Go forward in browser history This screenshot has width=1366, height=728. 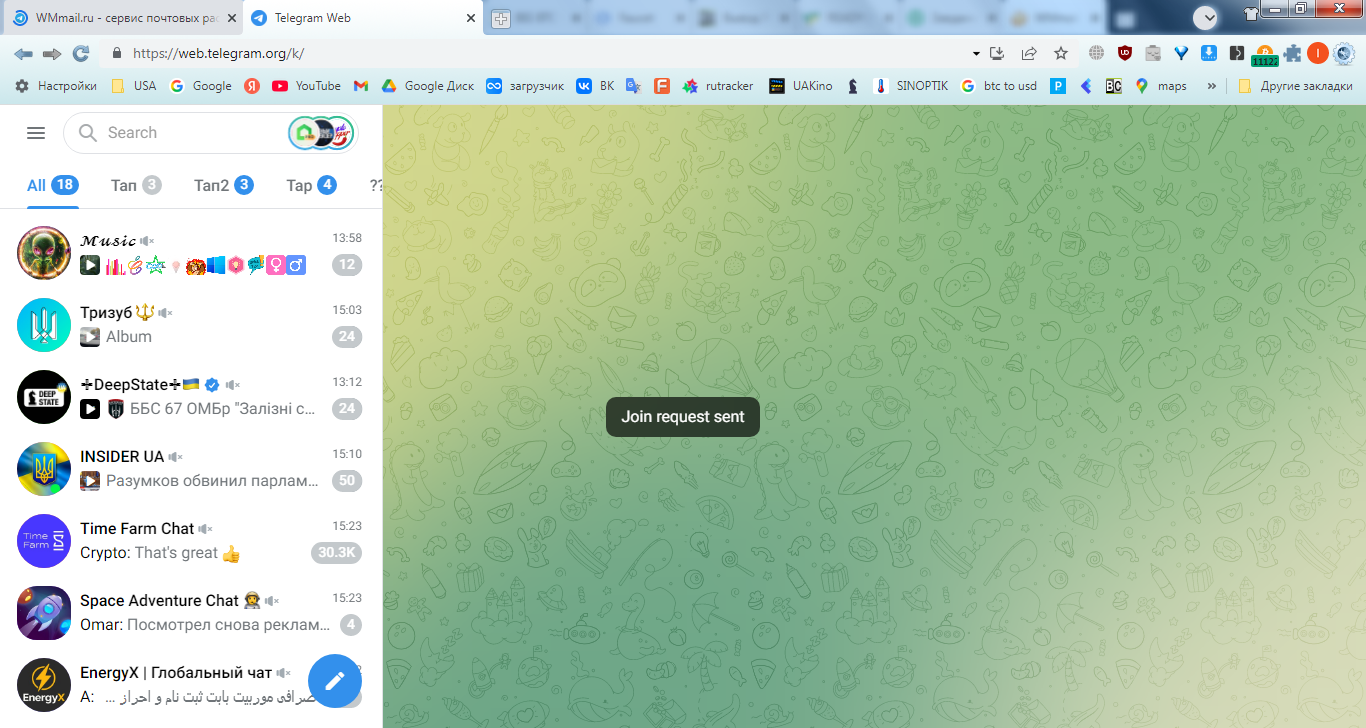(52, 53)
